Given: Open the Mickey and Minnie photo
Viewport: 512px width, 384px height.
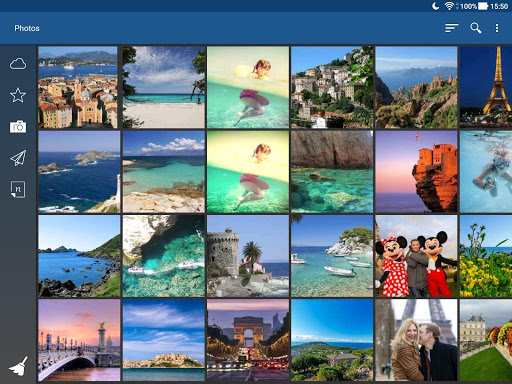Looking at the screenshot, I should (x=416, y=256).
